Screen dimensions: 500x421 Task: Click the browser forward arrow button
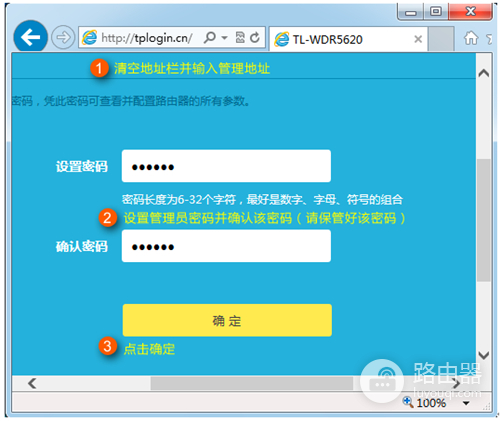click(x=63, y=37)
